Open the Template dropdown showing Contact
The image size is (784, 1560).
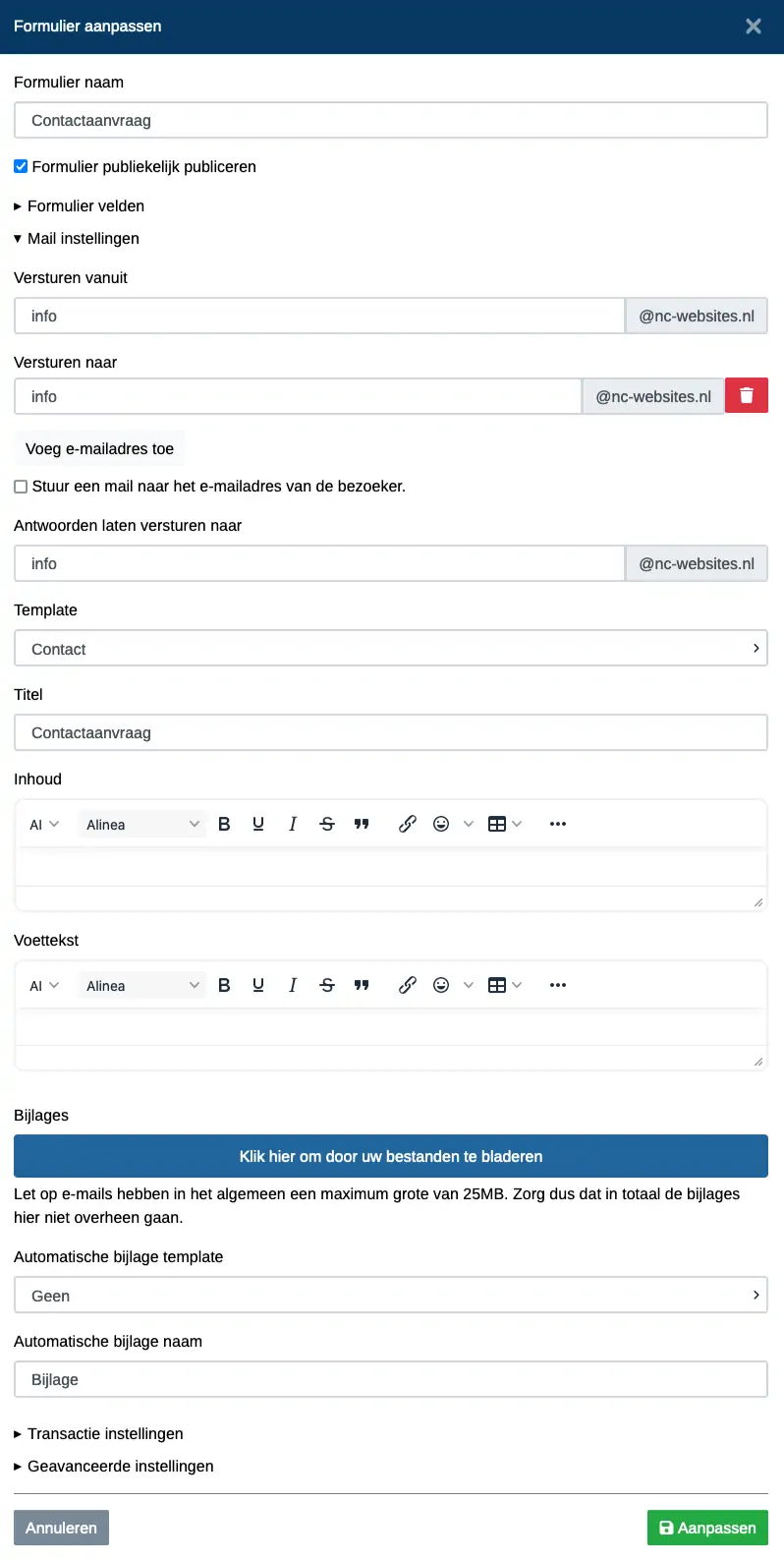(391, 649)
